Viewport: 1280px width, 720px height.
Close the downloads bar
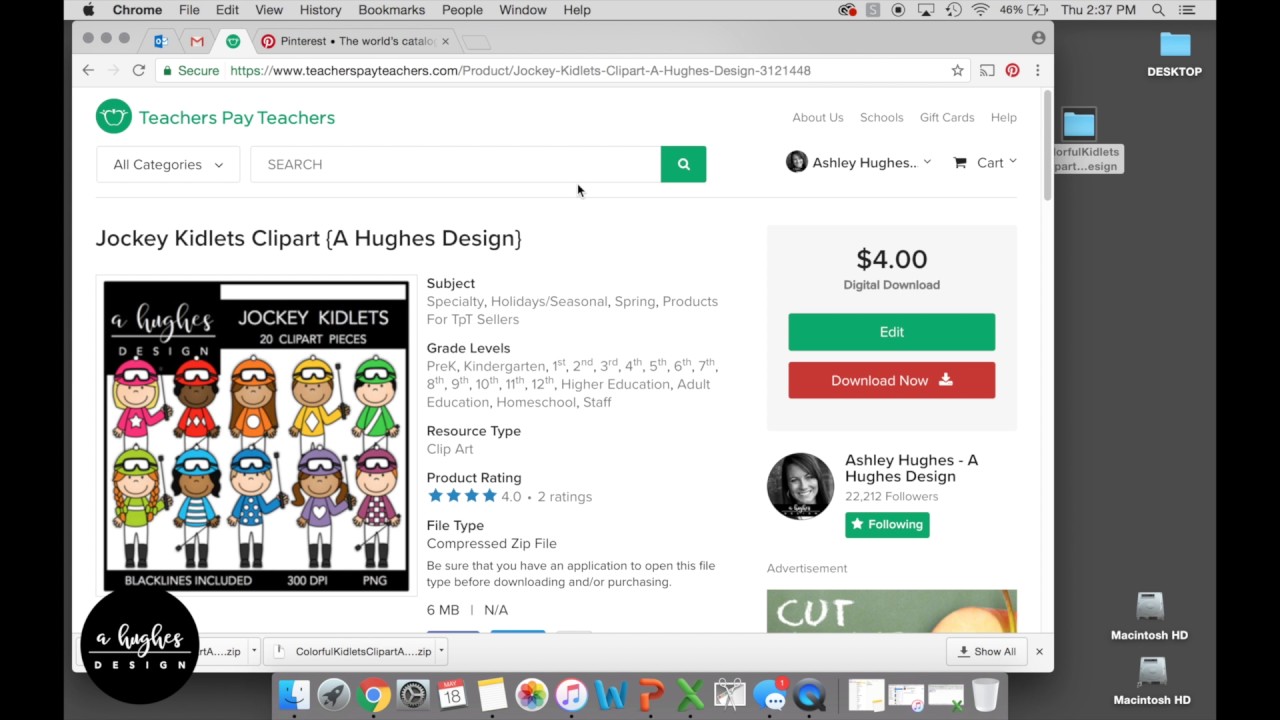click(x=1039, y=651)
